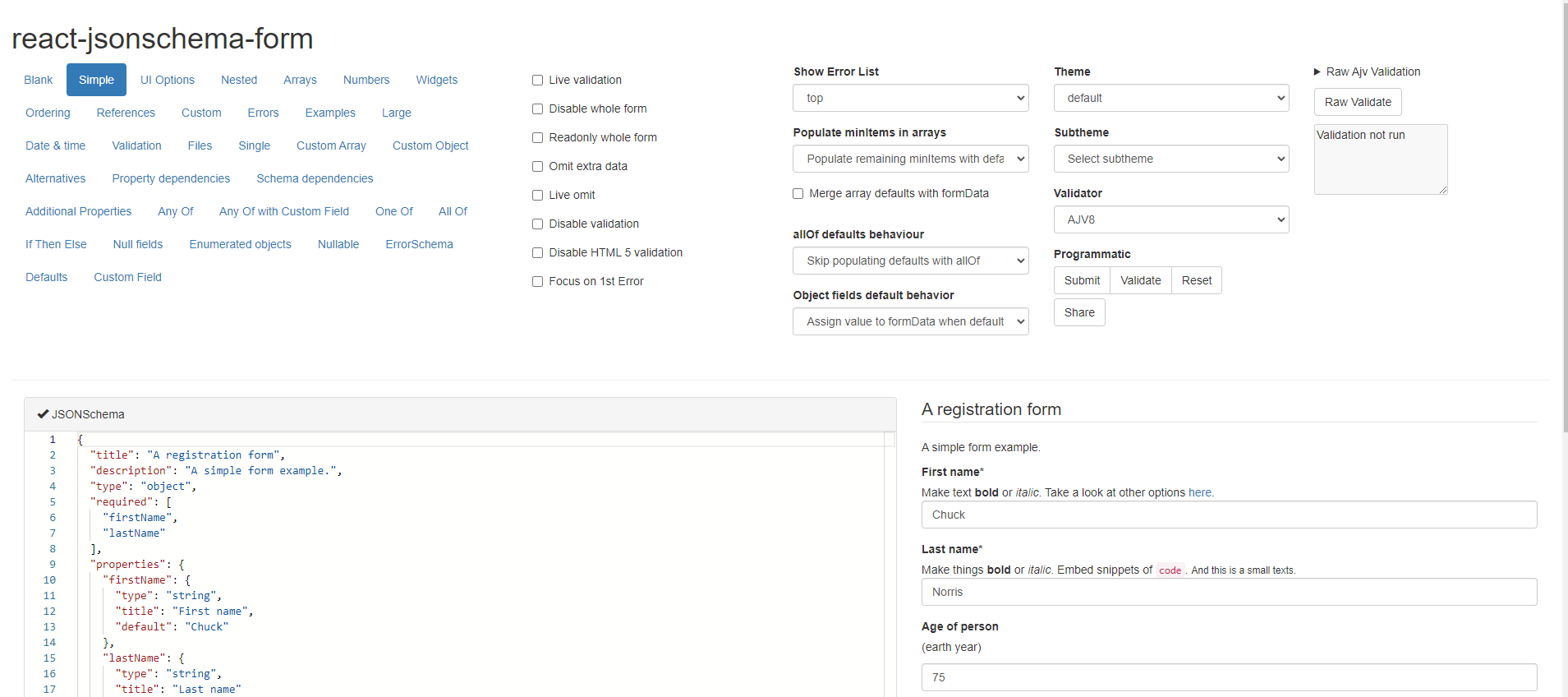This screenshot has height=697, width=1568.
Task: Select the Ordering sample
Action: [48, 113]
